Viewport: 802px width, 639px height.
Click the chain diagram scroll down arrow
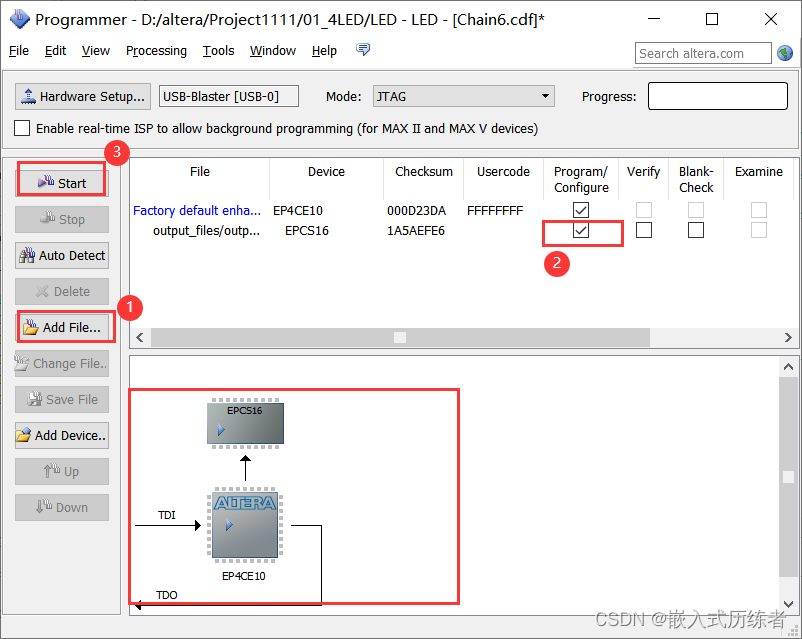(788, 604)
